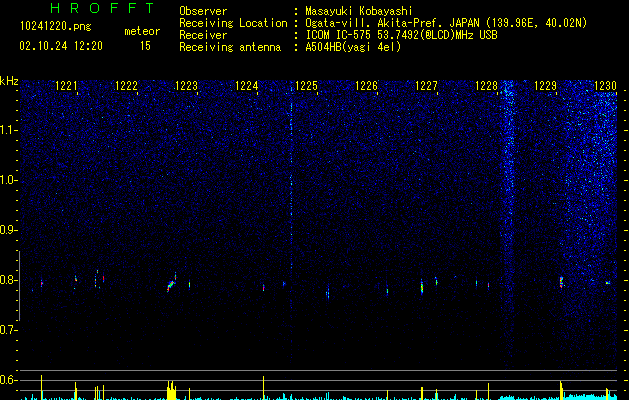Click the Receiving antenna label
Screen dimensions: 629x400
pos(230,47)
